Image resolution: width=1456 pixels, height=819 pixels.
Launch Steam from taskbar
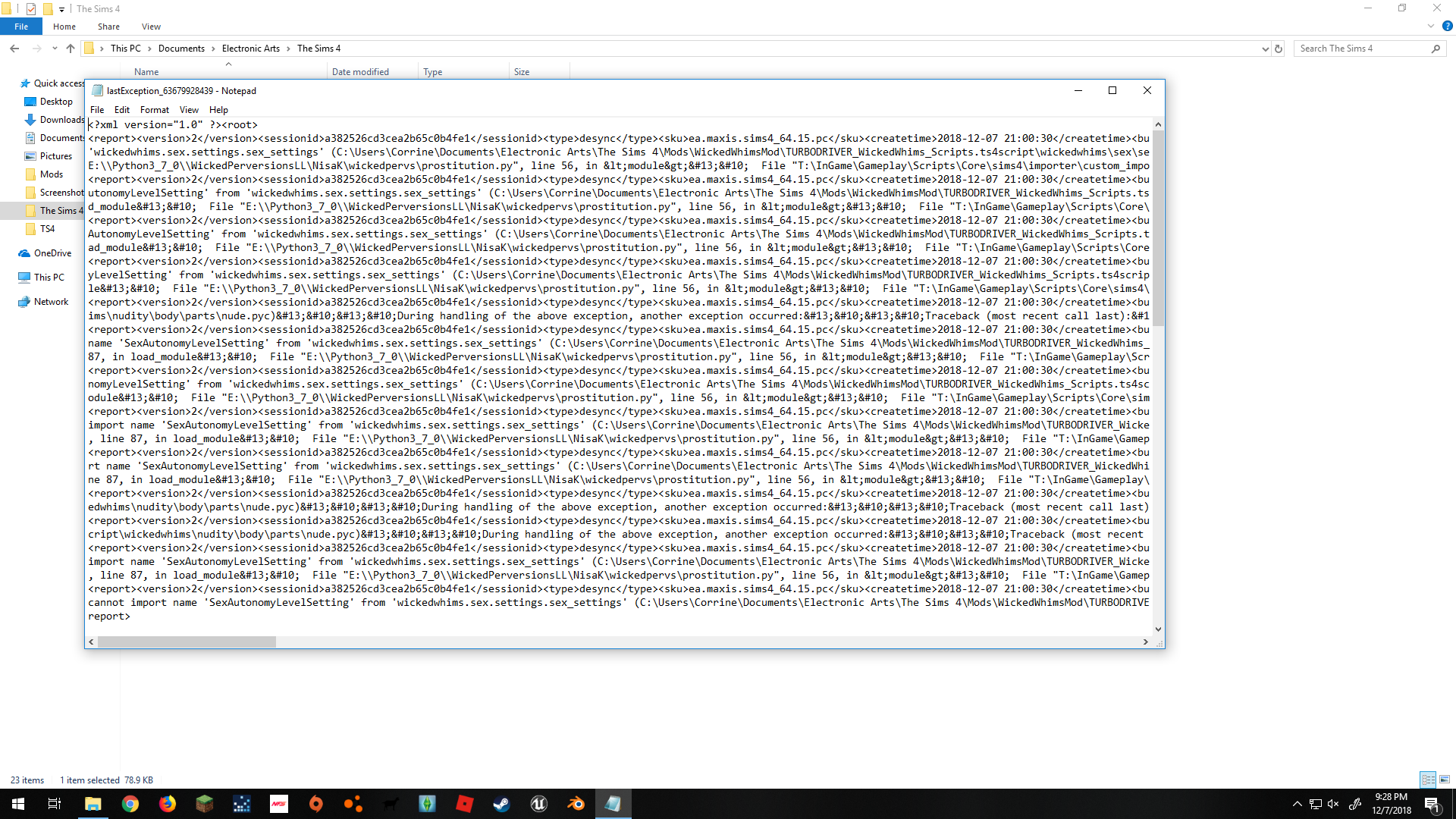pyautogui.click(x=502, y=804)
